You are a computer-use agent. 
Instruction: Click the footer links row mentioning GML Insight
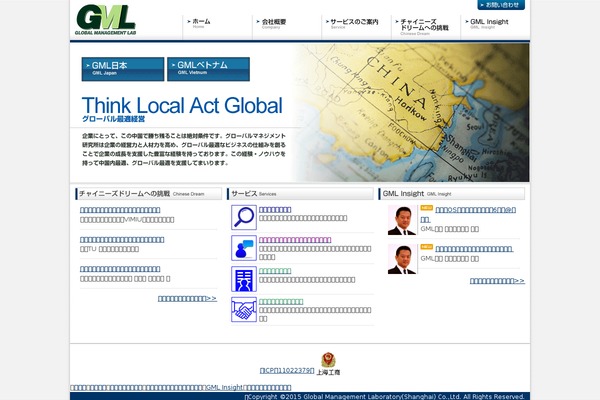point(181,387)
